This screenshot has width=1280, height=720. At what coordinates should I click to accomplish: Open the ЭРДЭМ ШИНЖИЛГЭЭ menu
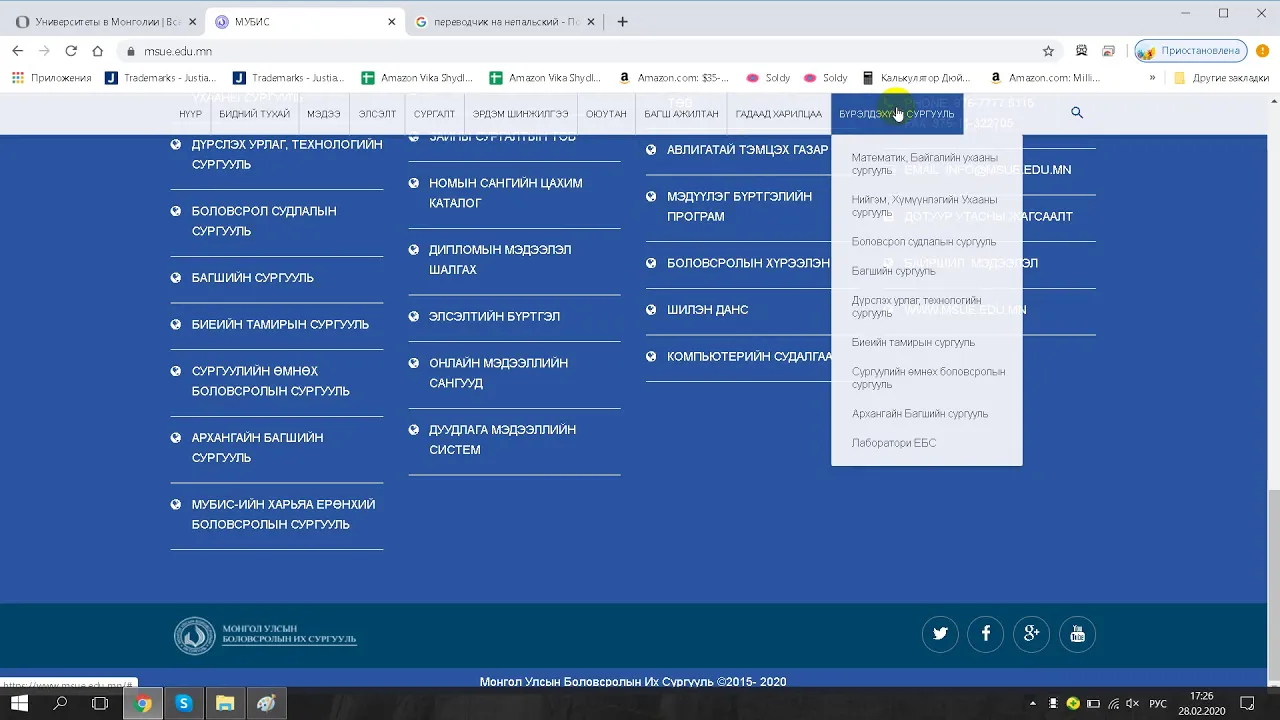click(x=520, y=114)
